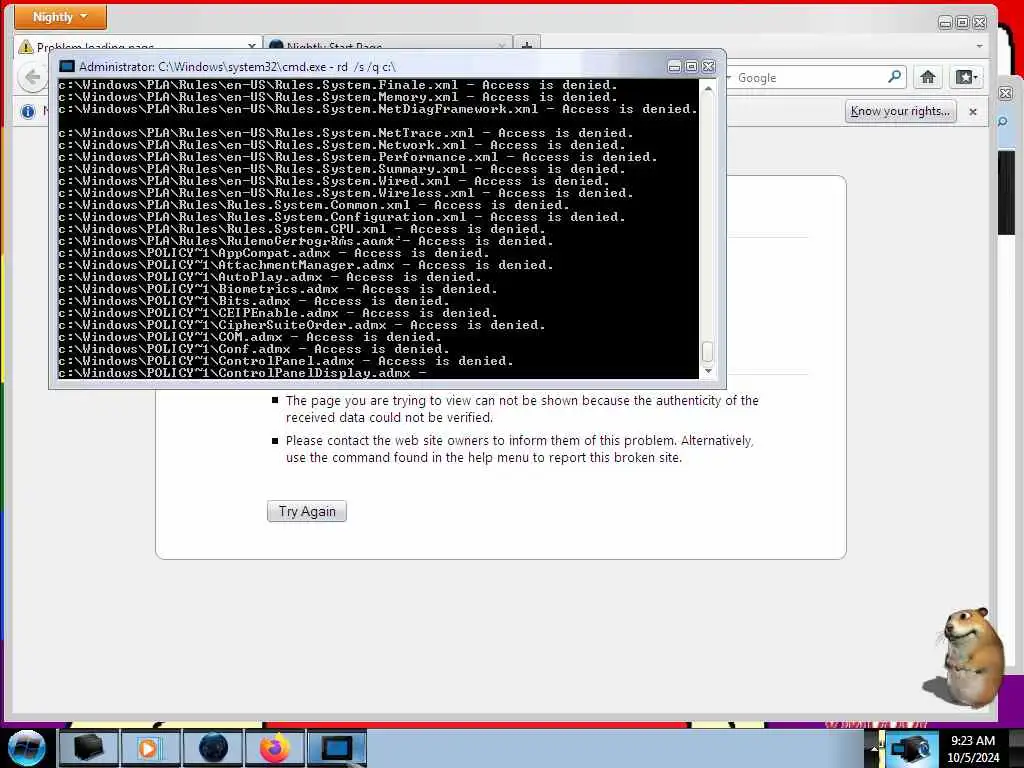Click the line with AppCompat.admx
Screen dimensions: 1024x768
click(x=274, y=253)
